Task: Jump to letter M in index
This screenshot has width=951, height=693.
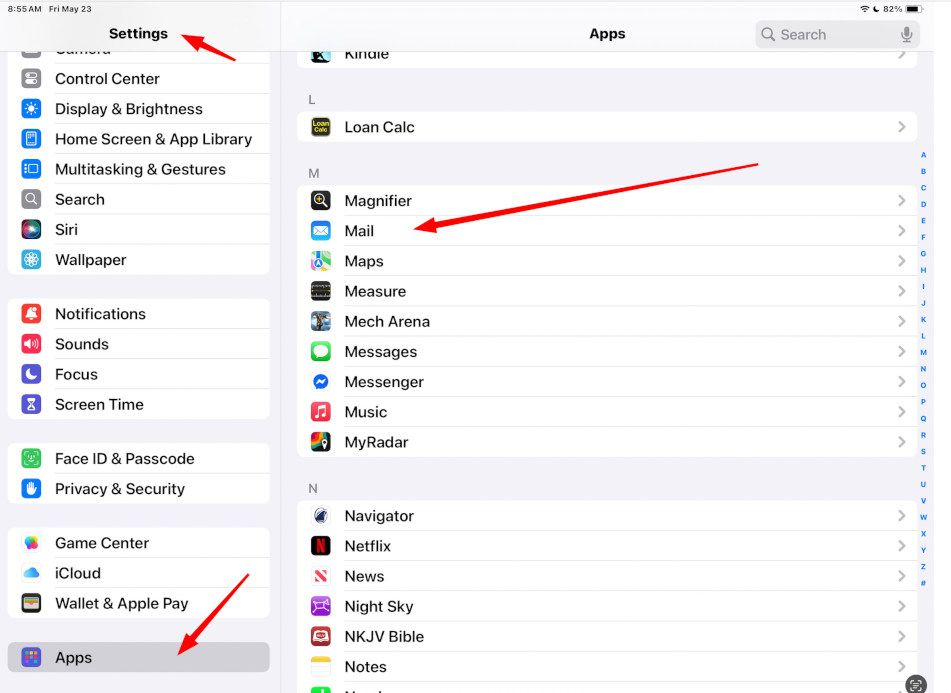Action: point(923,352)
